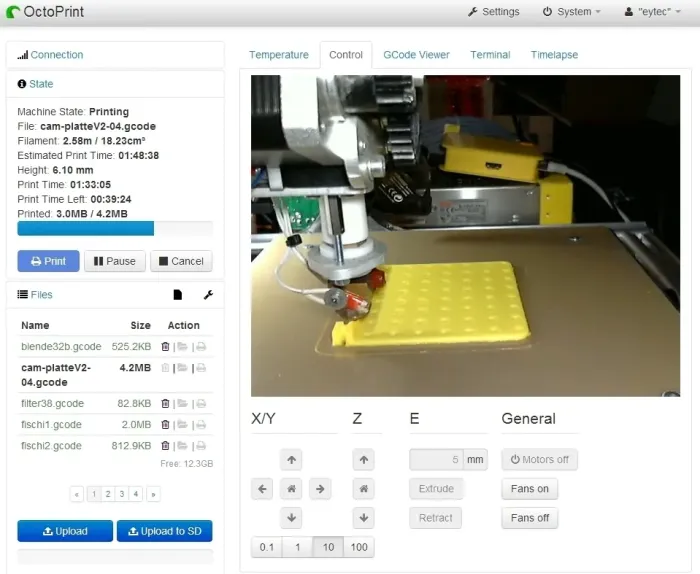Choose the 1 mm jog step

tap(296, 547)
